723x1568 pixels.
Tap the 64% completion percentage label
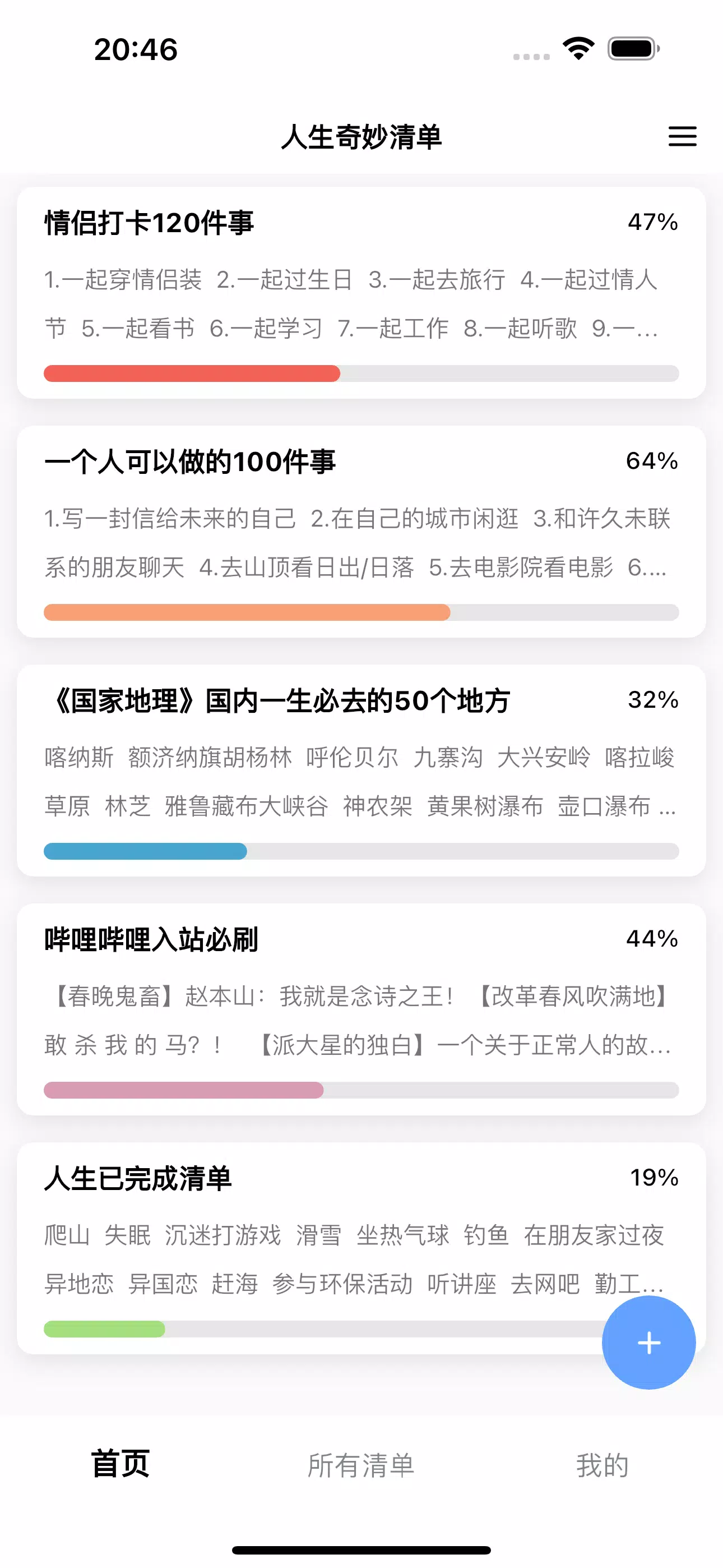652,462
